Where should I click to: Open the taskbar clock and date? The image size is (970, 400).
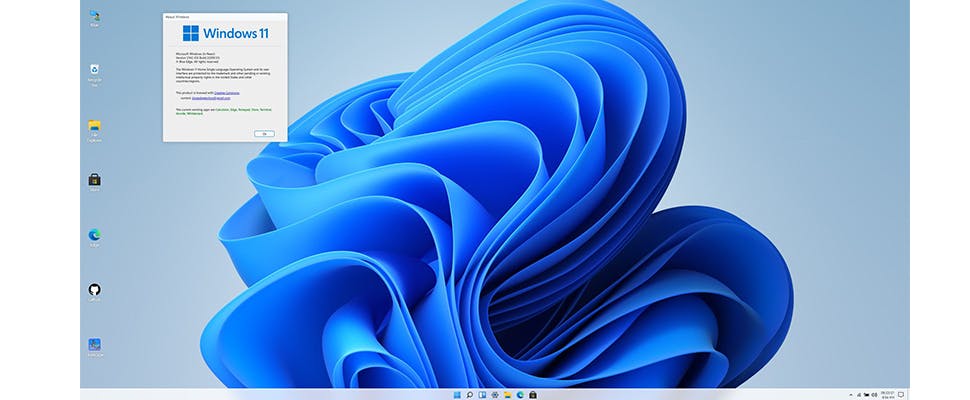click(x=888, y=394)
